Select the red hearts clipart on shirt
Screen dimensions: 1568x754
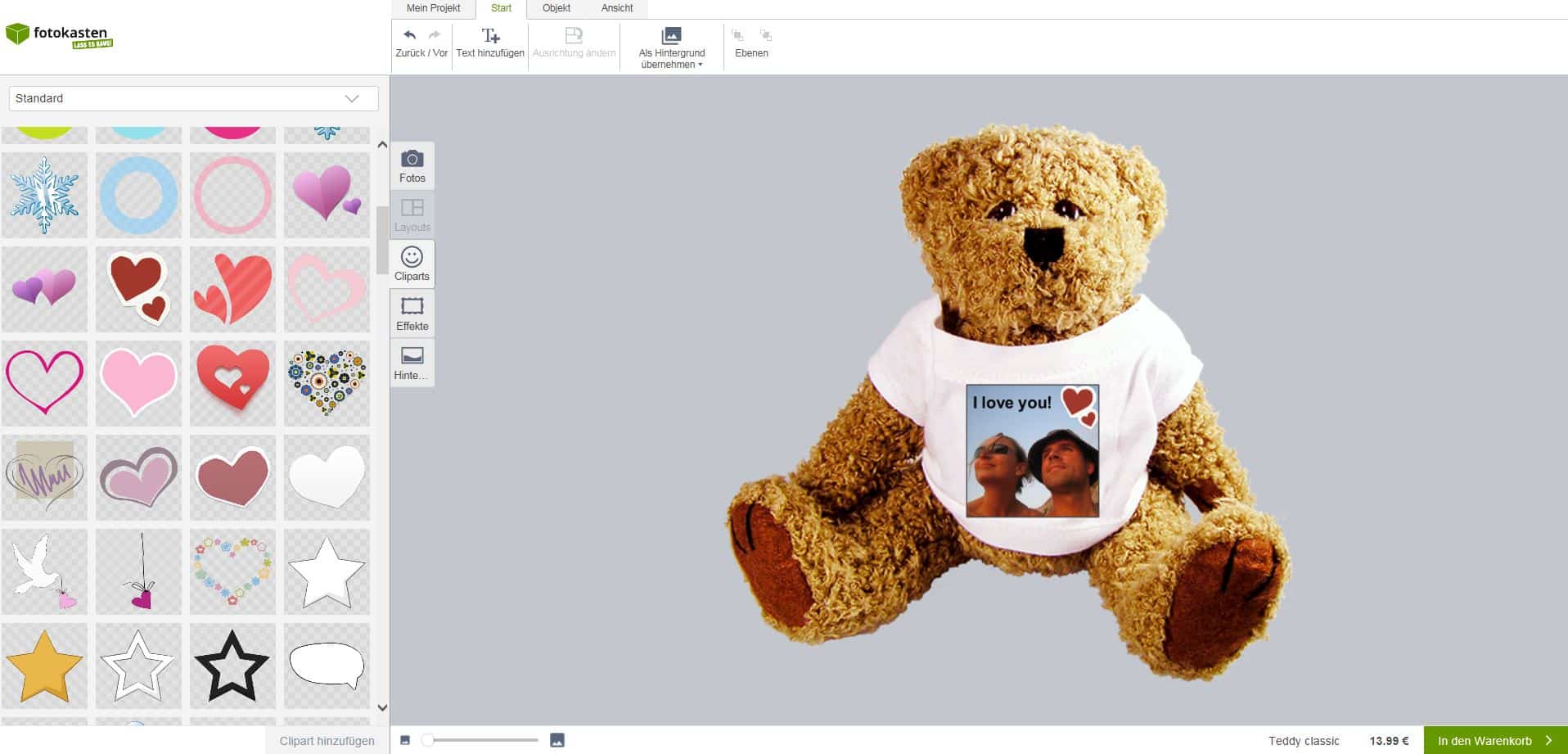[x=1079, y=406]
